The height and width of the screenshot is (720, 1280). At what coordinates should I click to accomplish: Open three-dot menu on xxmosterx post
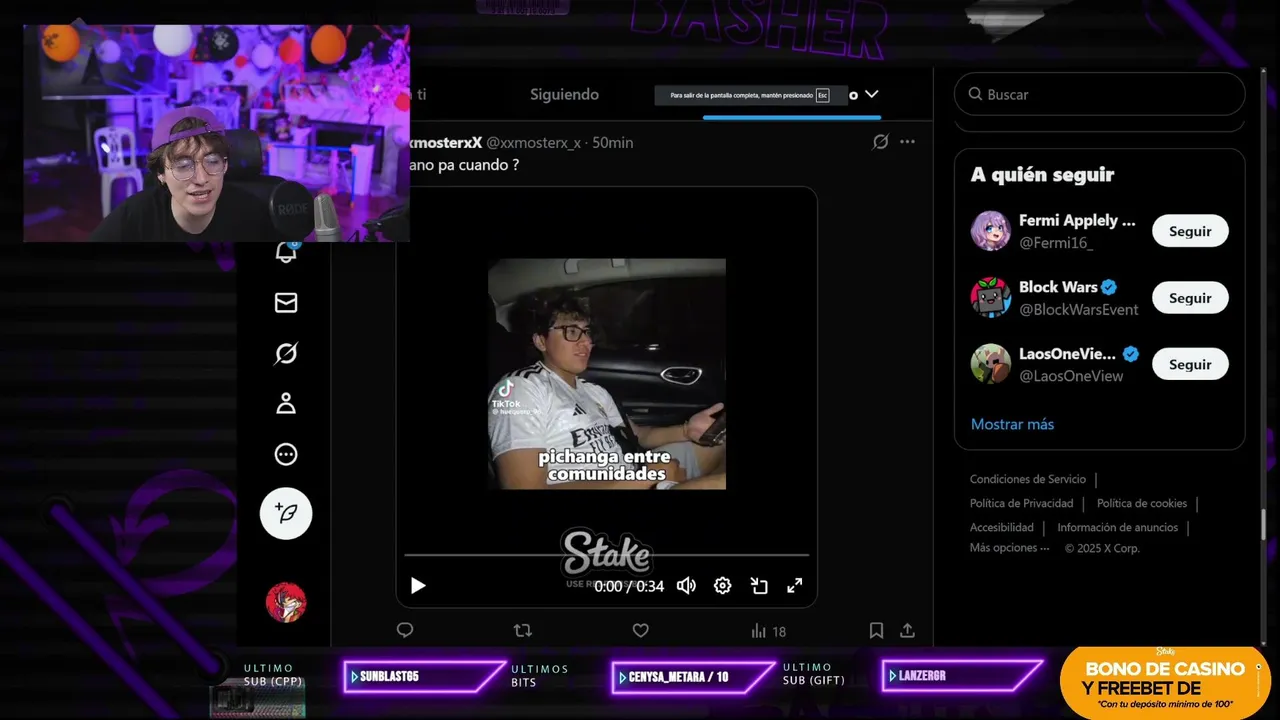click(x=907, y=142)
